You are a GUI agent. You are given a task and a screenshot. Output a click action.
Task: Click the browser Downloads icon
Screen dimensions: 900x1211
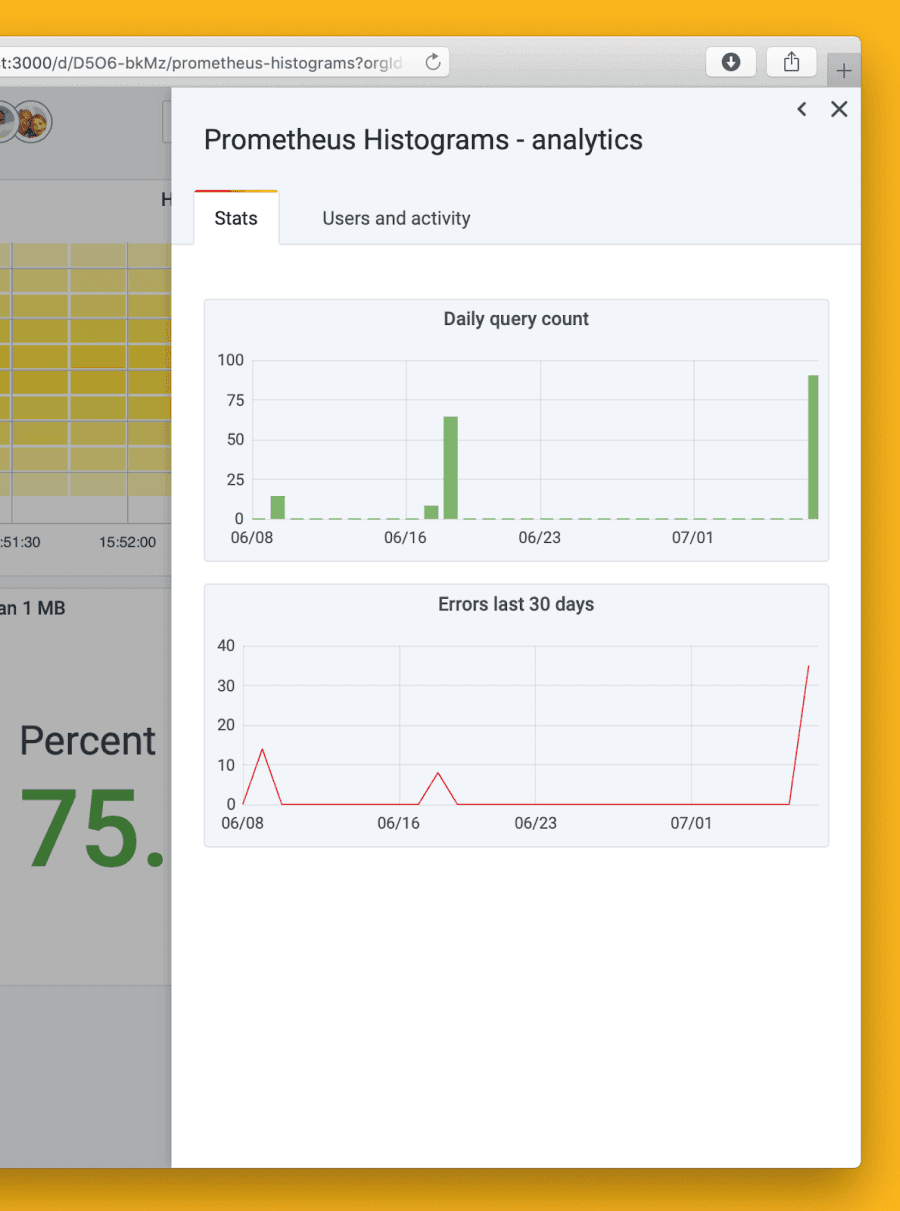(x=731, y=62)
